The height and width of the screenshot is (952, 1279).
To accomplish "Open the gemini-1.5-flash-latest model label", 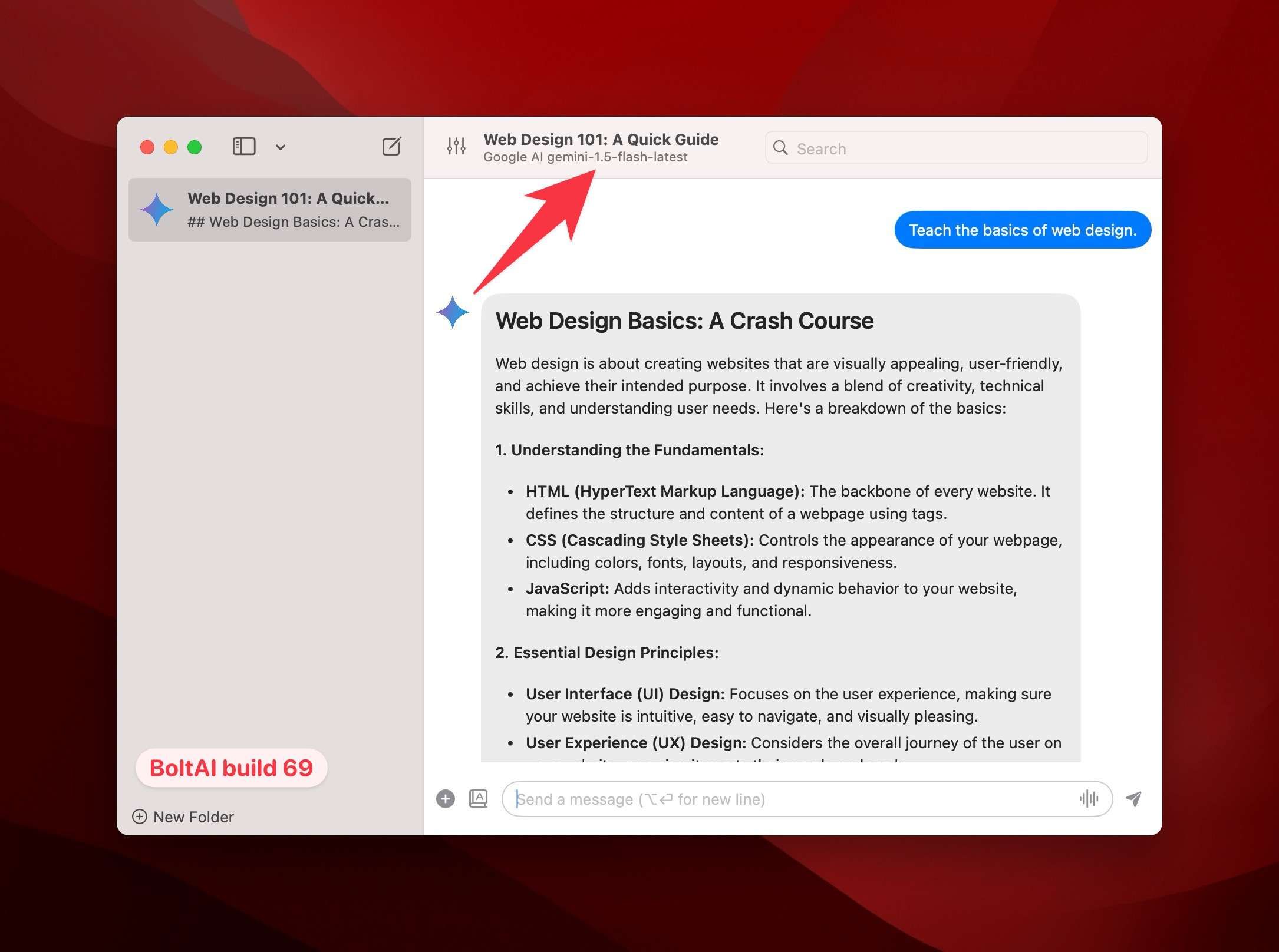I will pyautogui.click(x=585, y=157).
